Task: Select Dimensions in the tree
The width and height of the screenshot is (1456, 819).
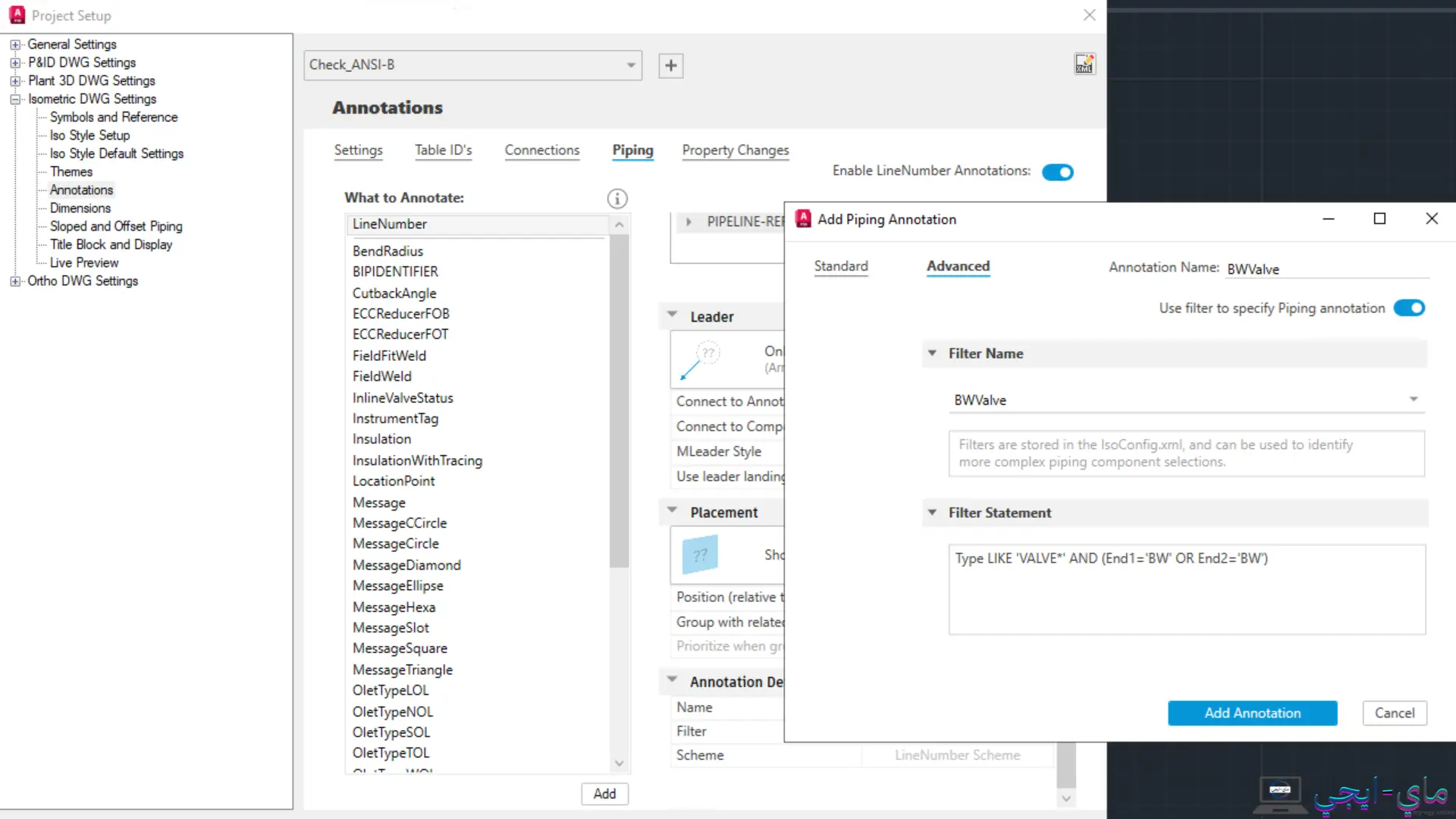Action: point(80,209)
